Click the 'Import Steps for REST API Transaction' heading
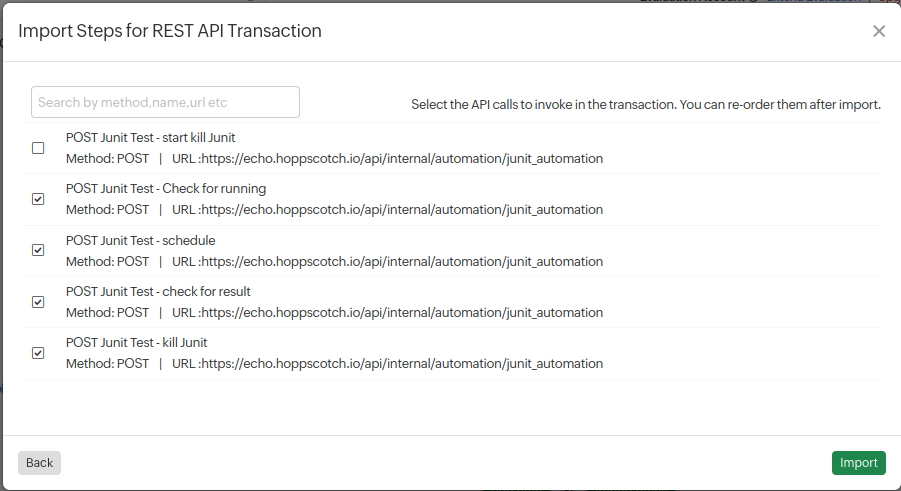Image resolution: width=901 pixels, height=491 pixels. tap(170, 31)
